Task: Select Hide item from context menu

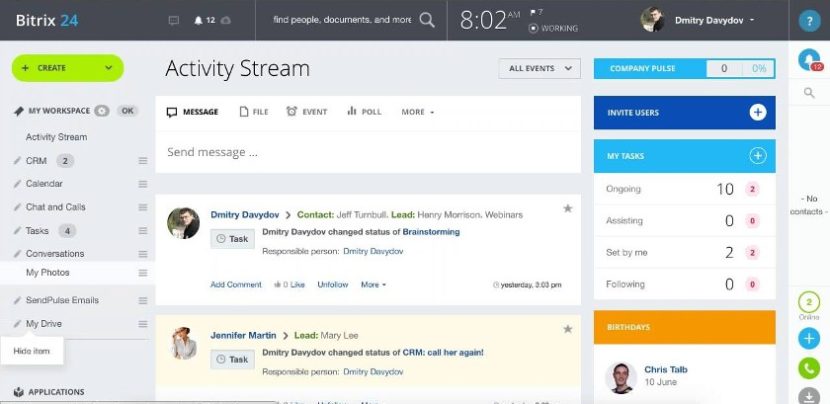Action: 32,350
